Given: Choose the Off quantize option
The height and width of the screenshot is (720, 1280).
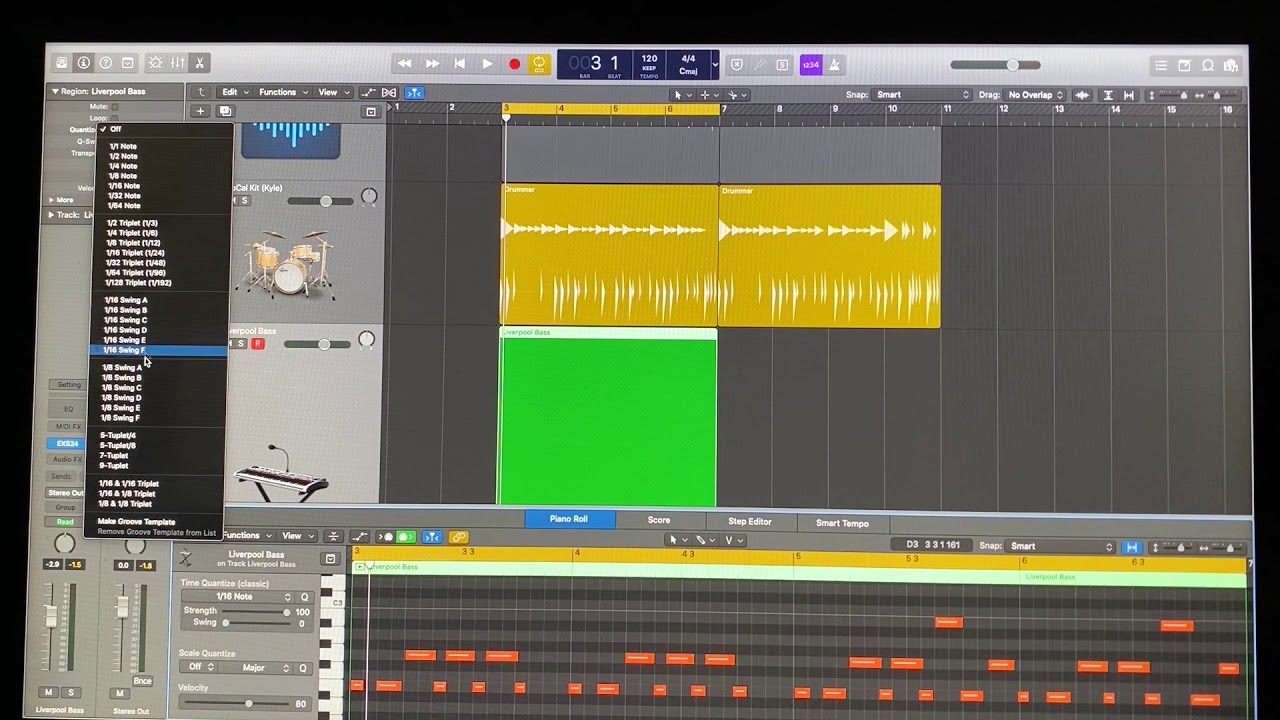Looking at the screenshot, I should (116, 129).
